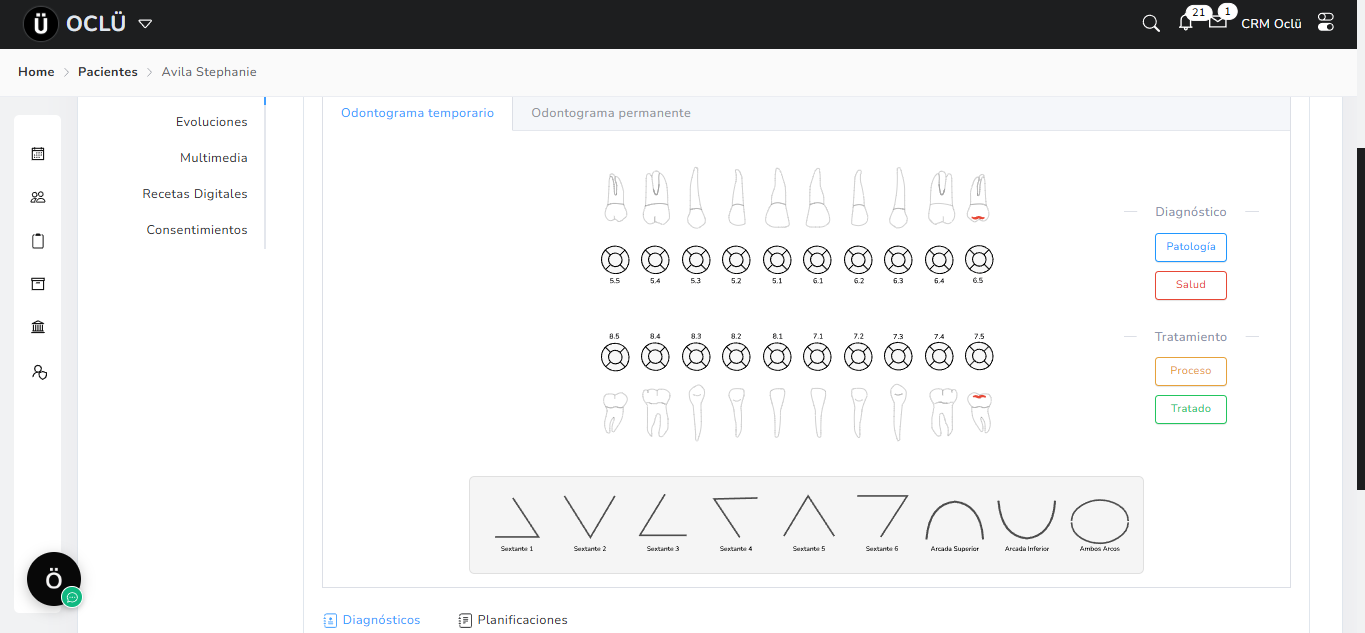Open the clipboard sidebar icon
Image resolution: width=1365 pixels, height=633 pixels.
click(x=38, y=241)
